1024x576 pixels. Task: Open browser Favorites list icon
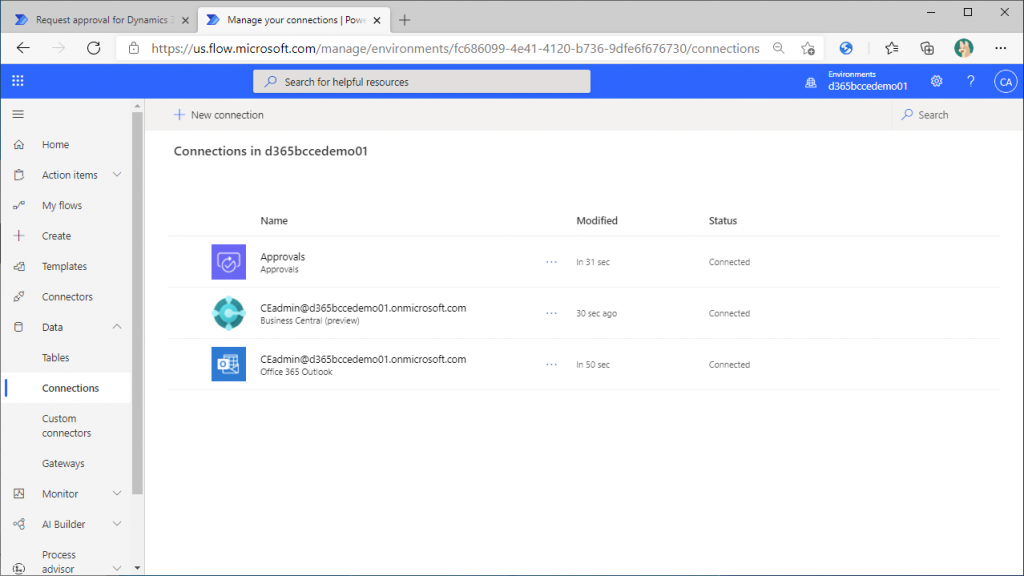891,48
